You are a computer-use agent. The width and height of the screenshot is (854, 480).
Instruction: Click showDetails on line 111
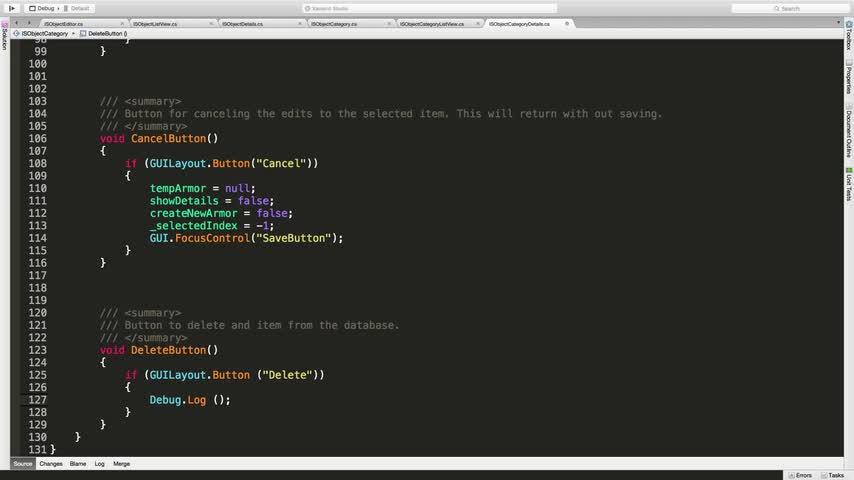pos(184,201)
